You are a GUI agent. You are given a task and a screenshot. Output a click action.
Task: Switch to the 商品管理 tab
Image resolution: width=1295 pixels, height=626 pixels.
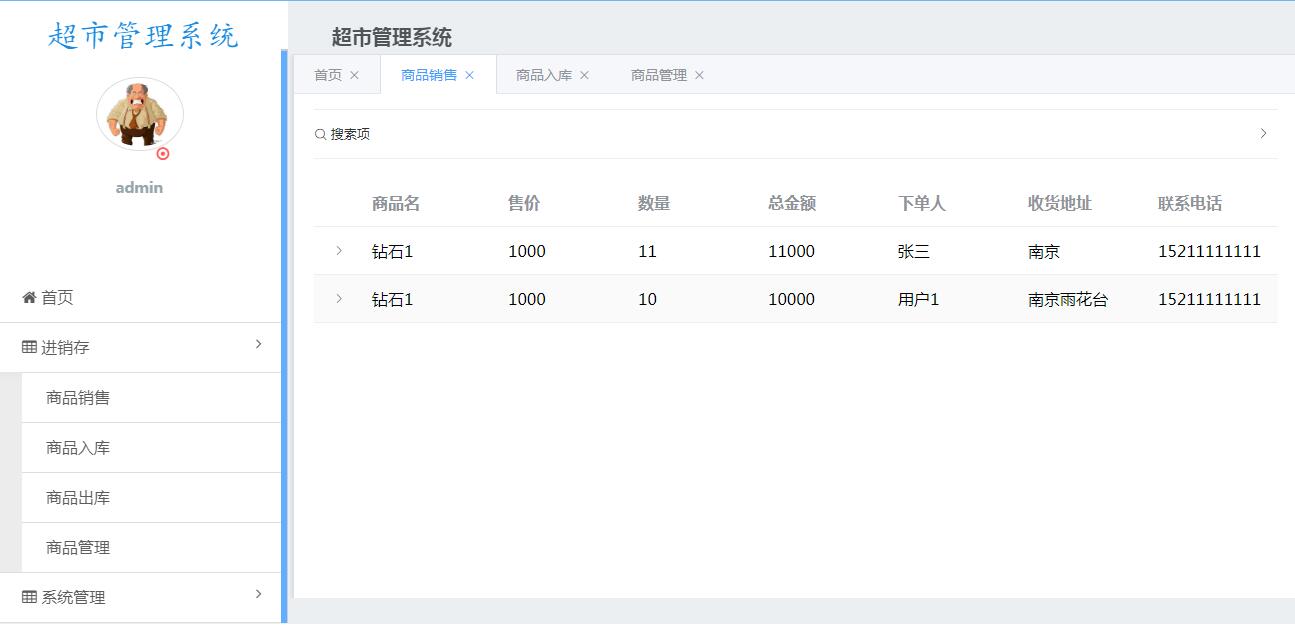659,75
